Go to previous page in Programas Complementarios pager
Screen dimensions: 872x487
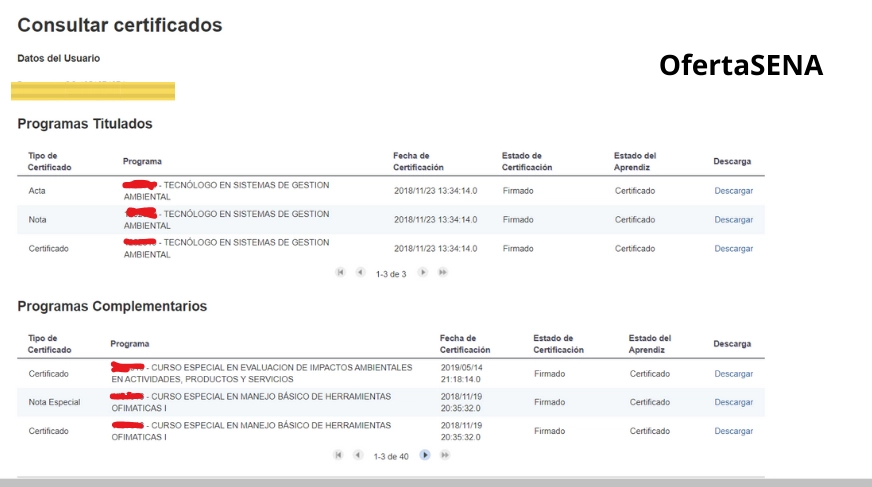(358, 455)
